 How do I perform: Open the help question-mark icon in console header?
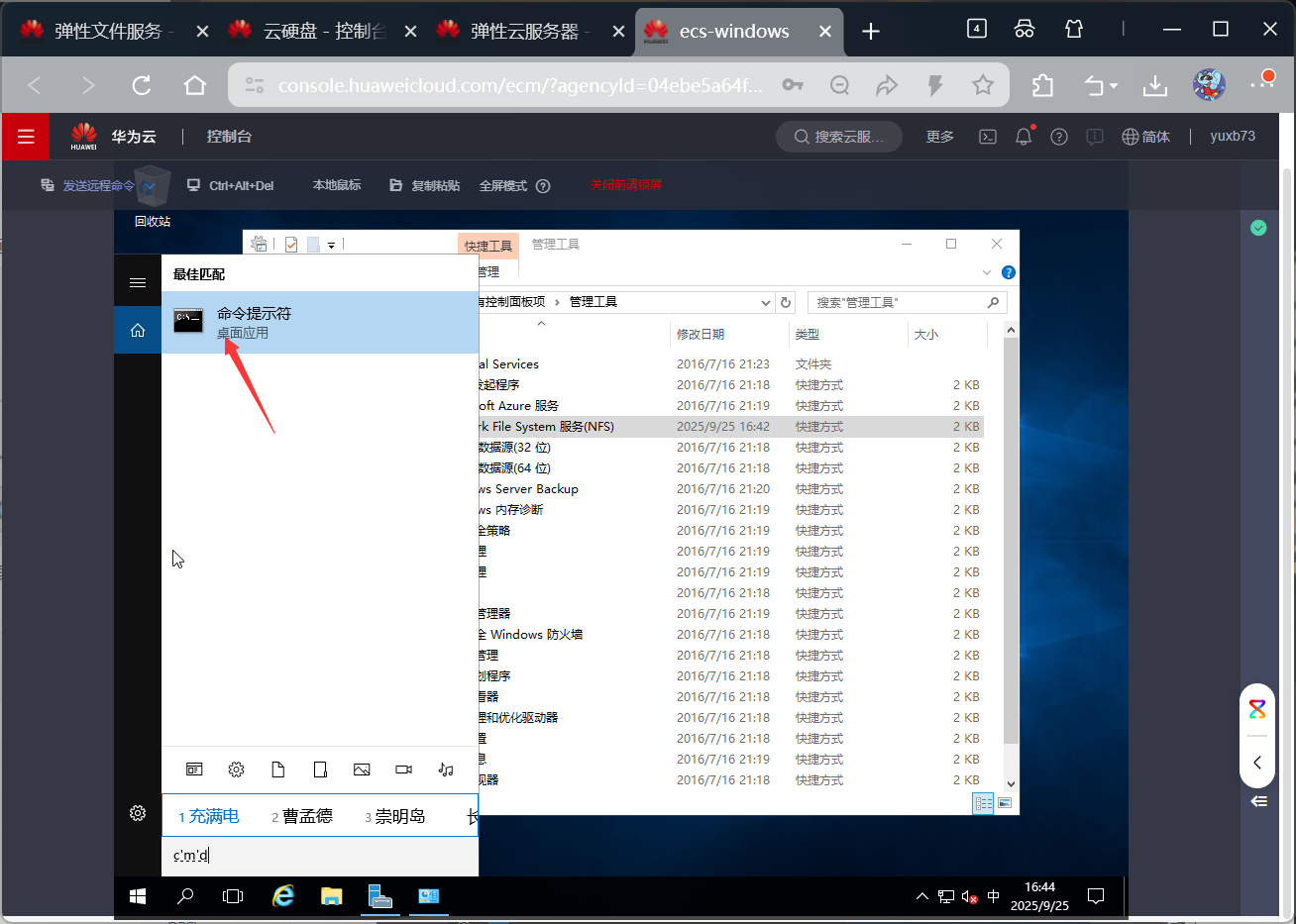[1059, 137]
